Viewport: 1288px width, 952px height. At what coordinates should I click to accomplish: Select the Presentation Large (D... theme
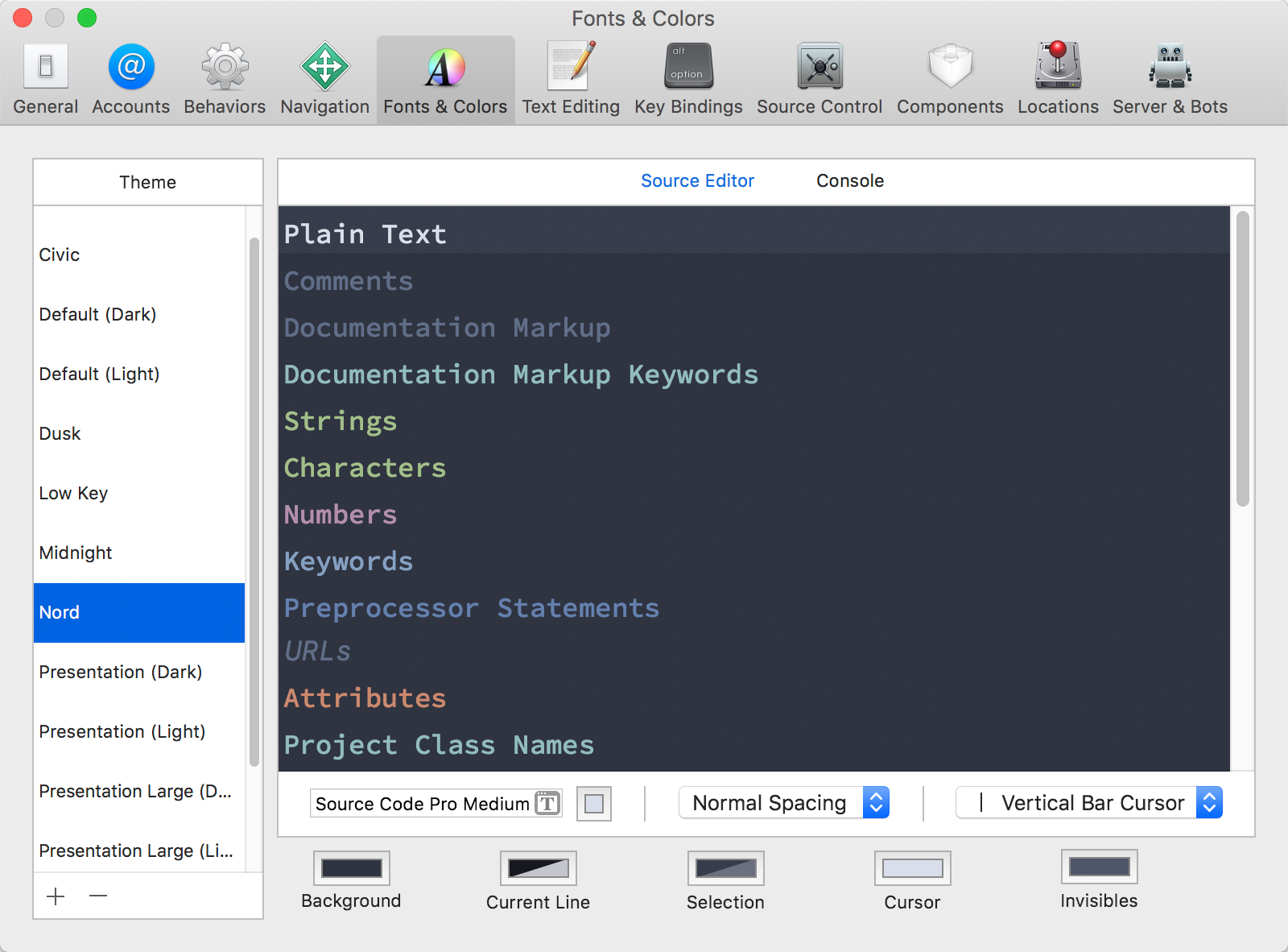point(139,791)
